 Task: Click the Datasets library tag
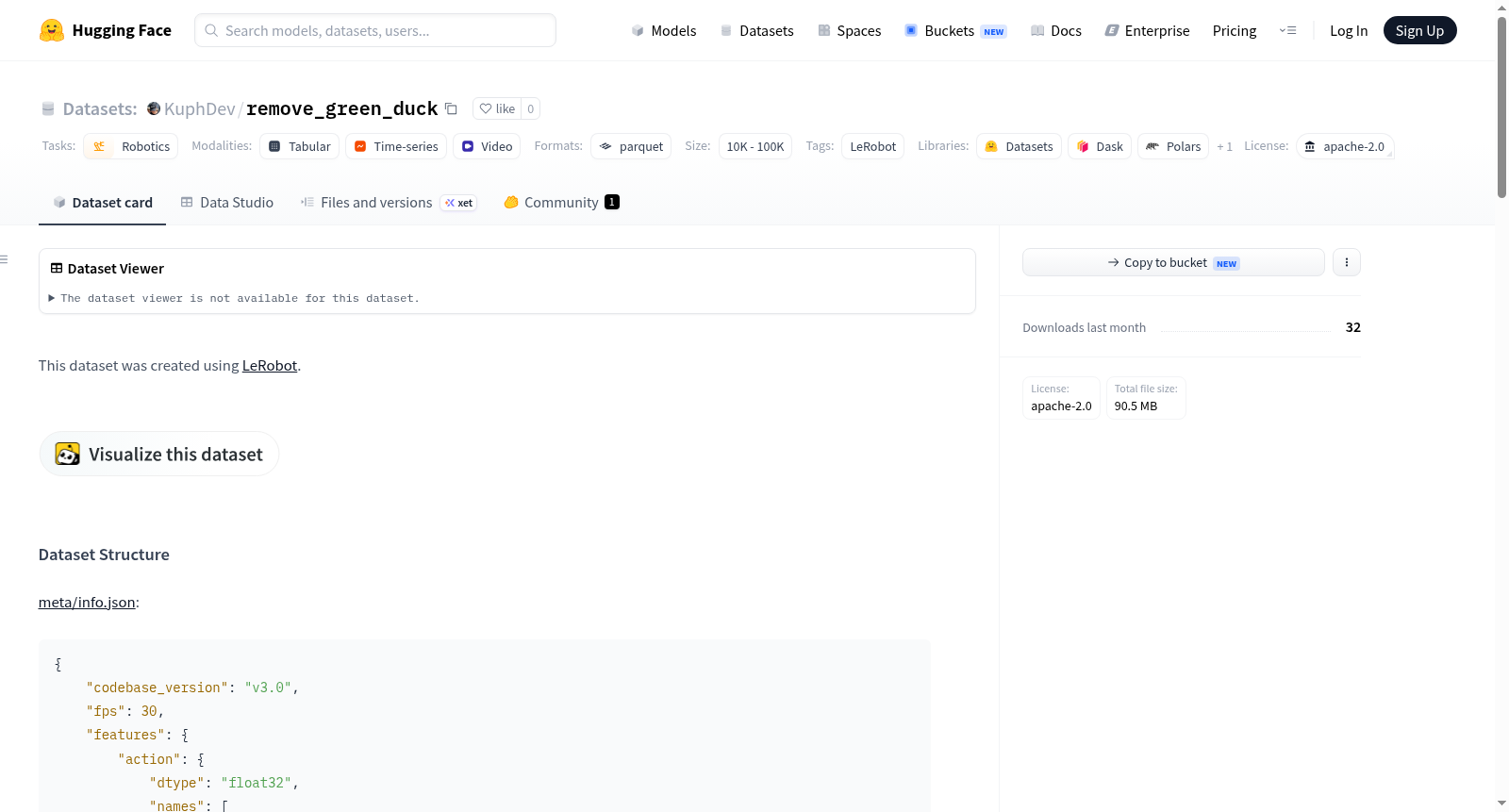pos(1019,146)
